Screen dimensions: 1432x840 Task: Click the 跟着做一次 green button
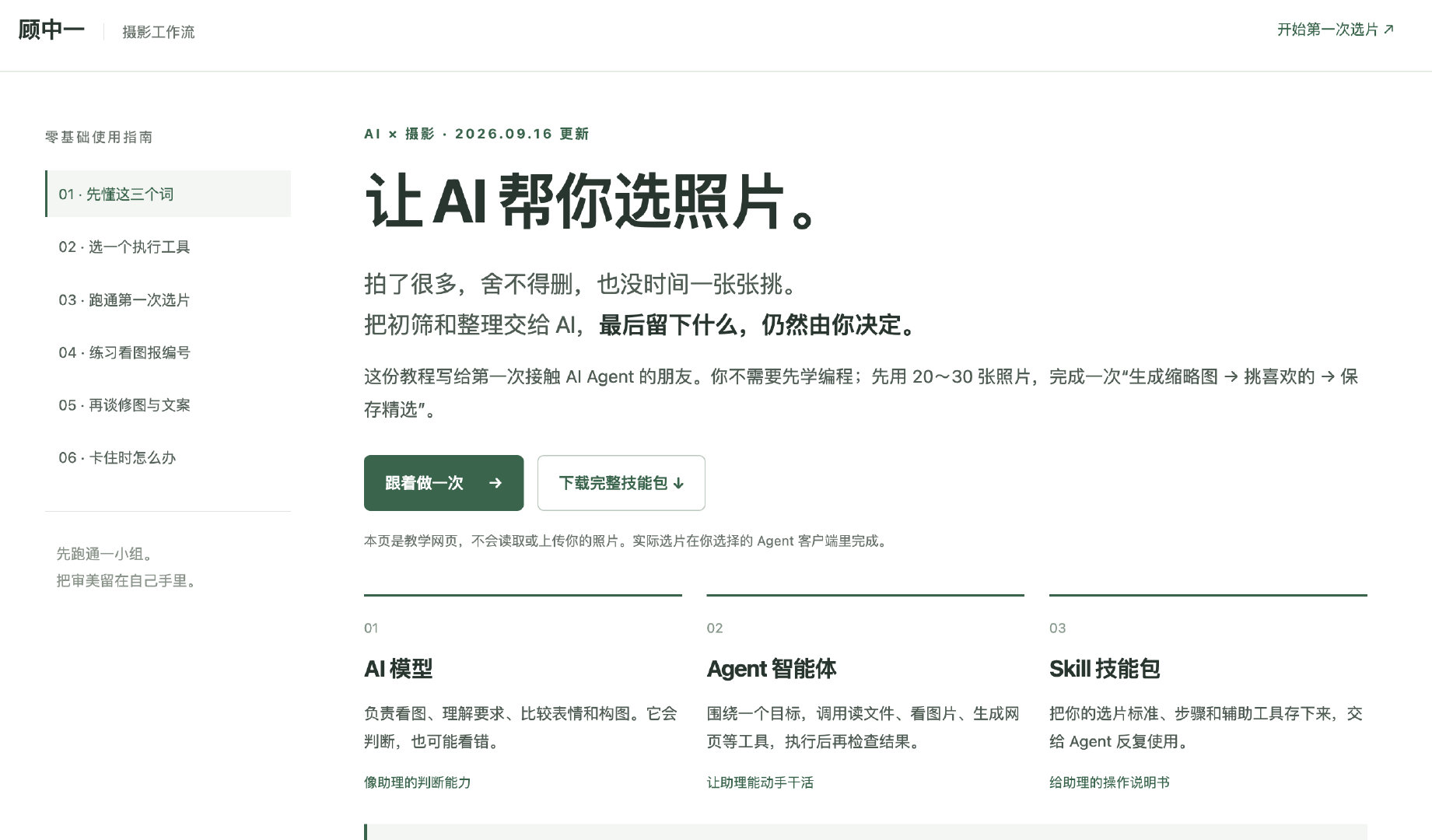[443, 483]
